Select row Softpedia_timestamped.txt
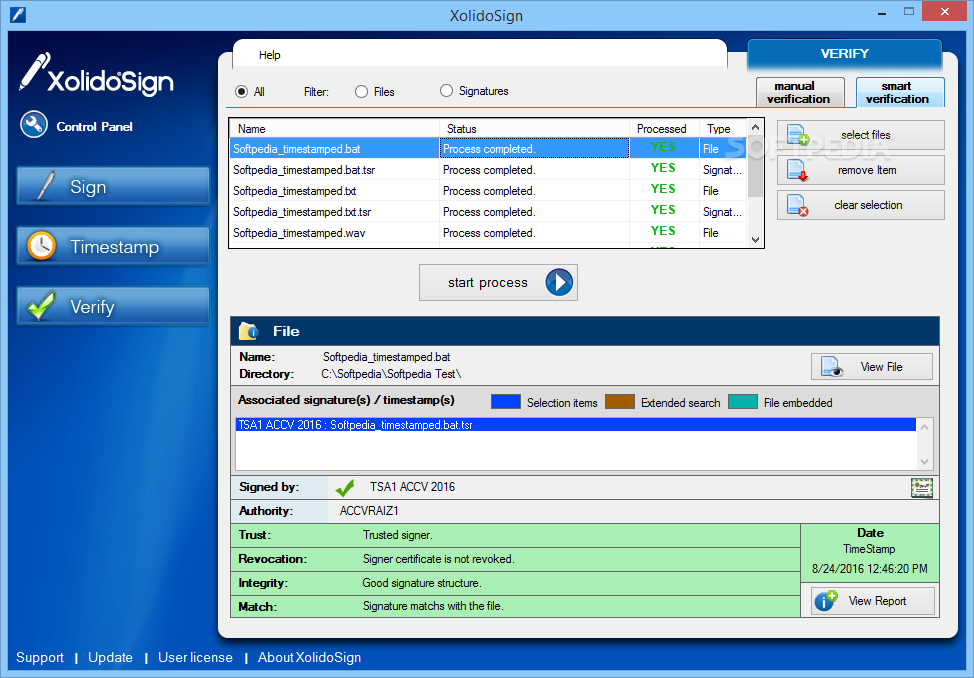This screenshot has width=974, height=678. 488,191
